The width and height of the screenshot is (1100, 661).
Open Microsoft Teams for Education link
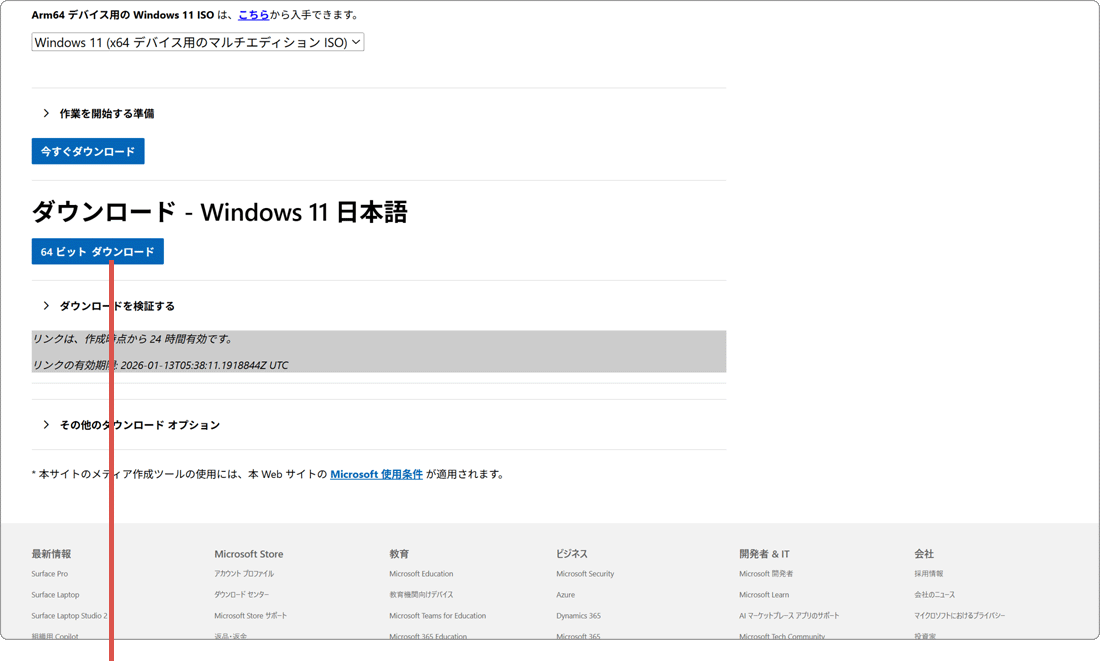(437, 616)
